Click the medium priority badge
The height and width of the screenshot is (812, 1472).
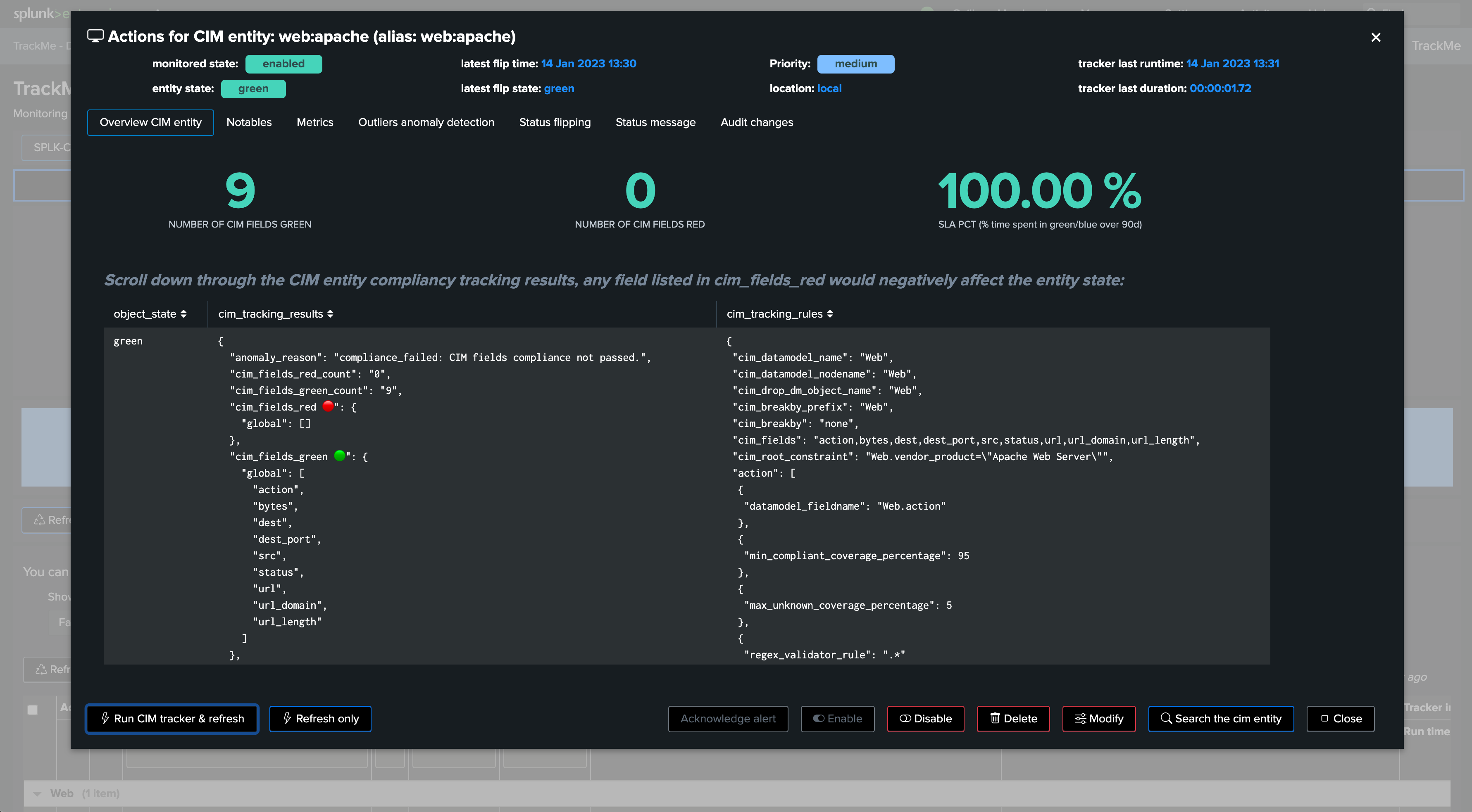click(855, 64)
